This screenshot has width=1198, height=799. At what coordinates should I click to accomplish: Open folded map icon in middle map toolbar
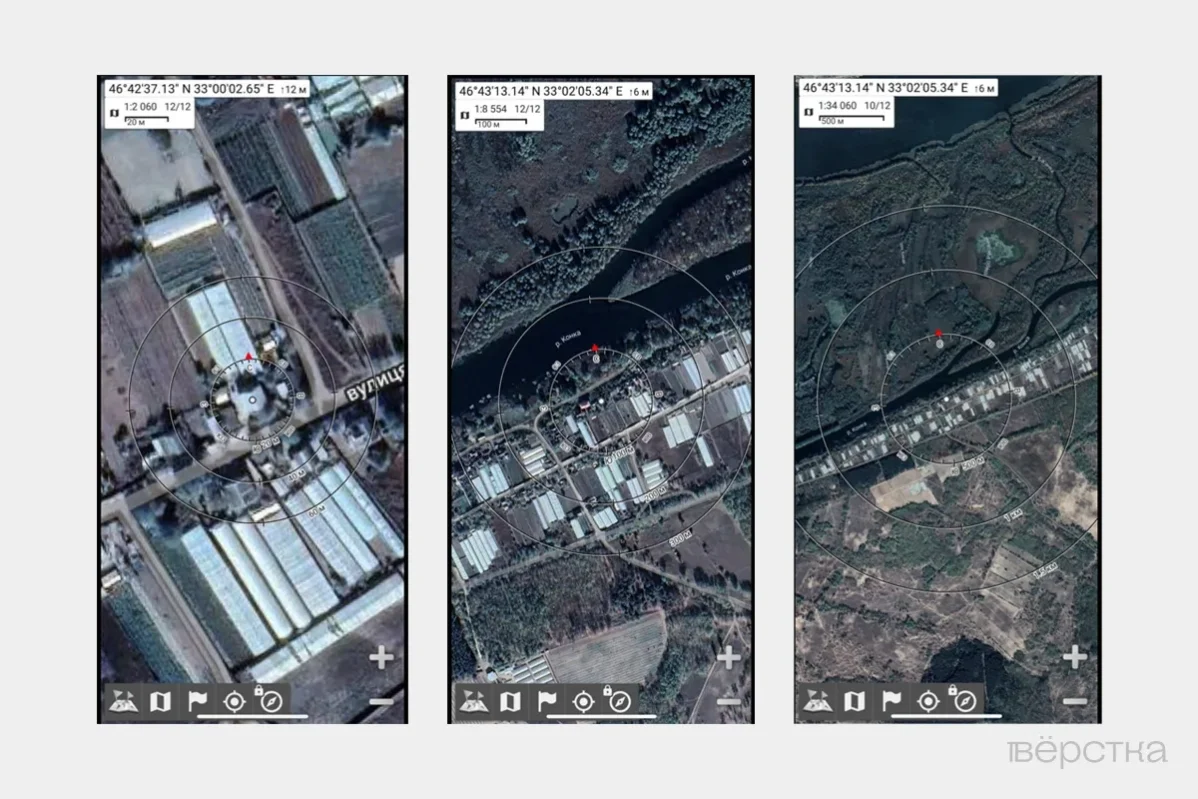[509, 701]
